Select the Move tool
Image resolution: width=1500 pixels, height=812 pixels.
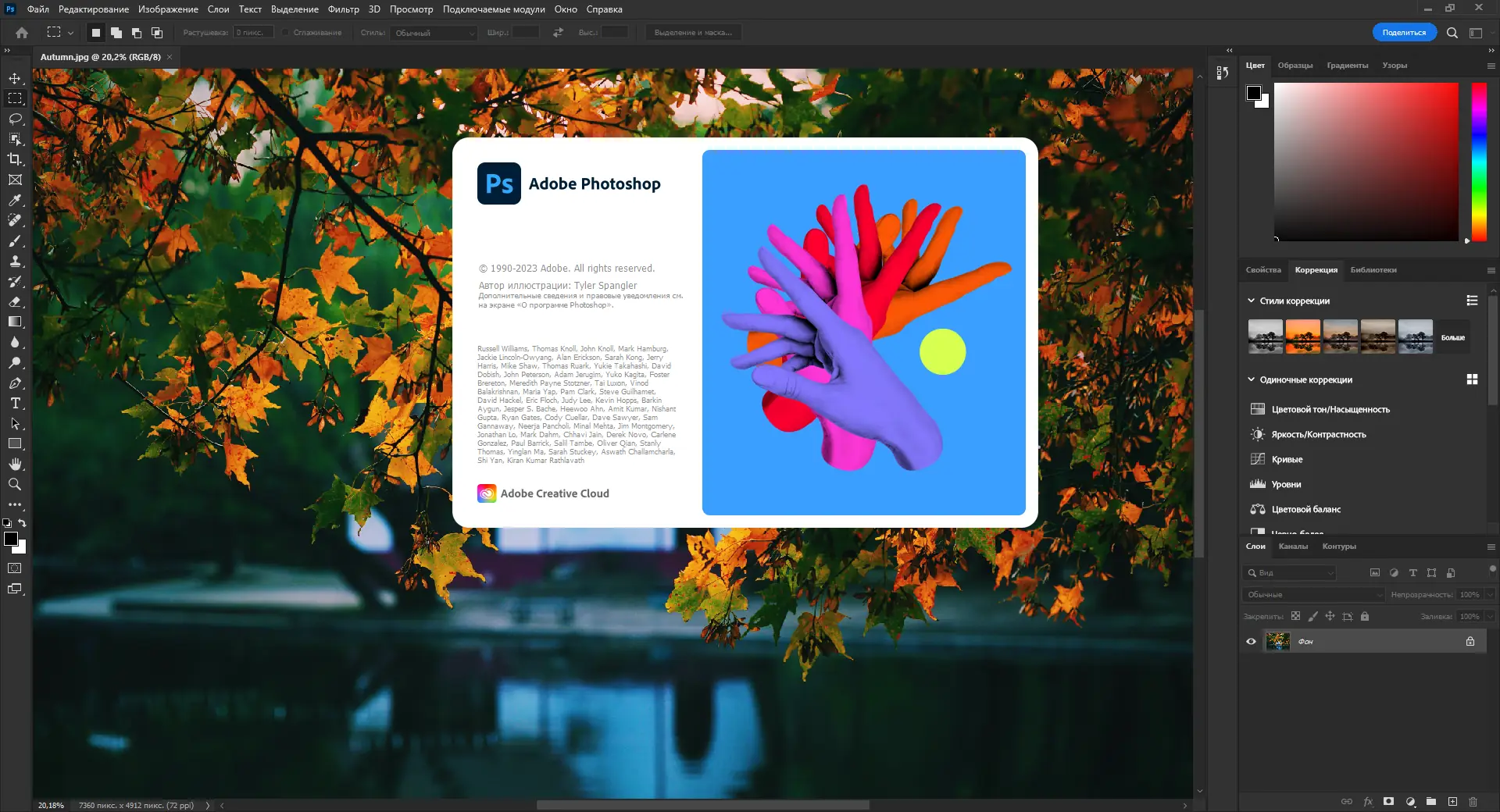15,77
